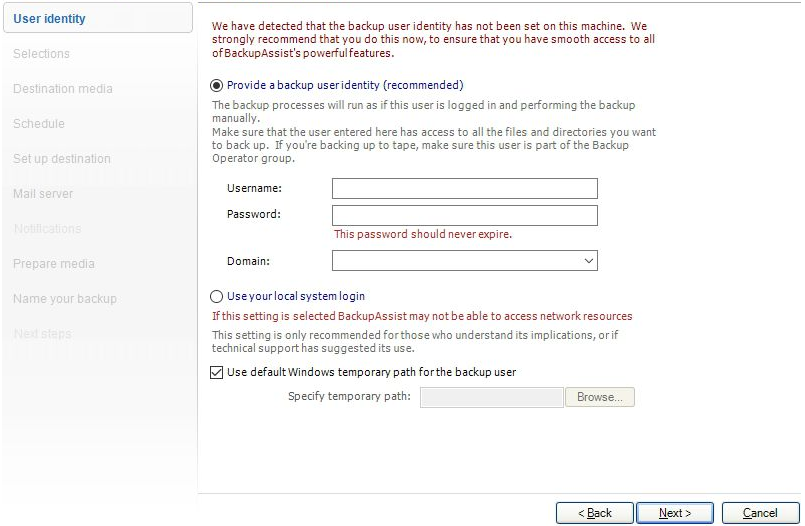Open the Name your backup step
The image size is (805, 526).
click(65, 299)
